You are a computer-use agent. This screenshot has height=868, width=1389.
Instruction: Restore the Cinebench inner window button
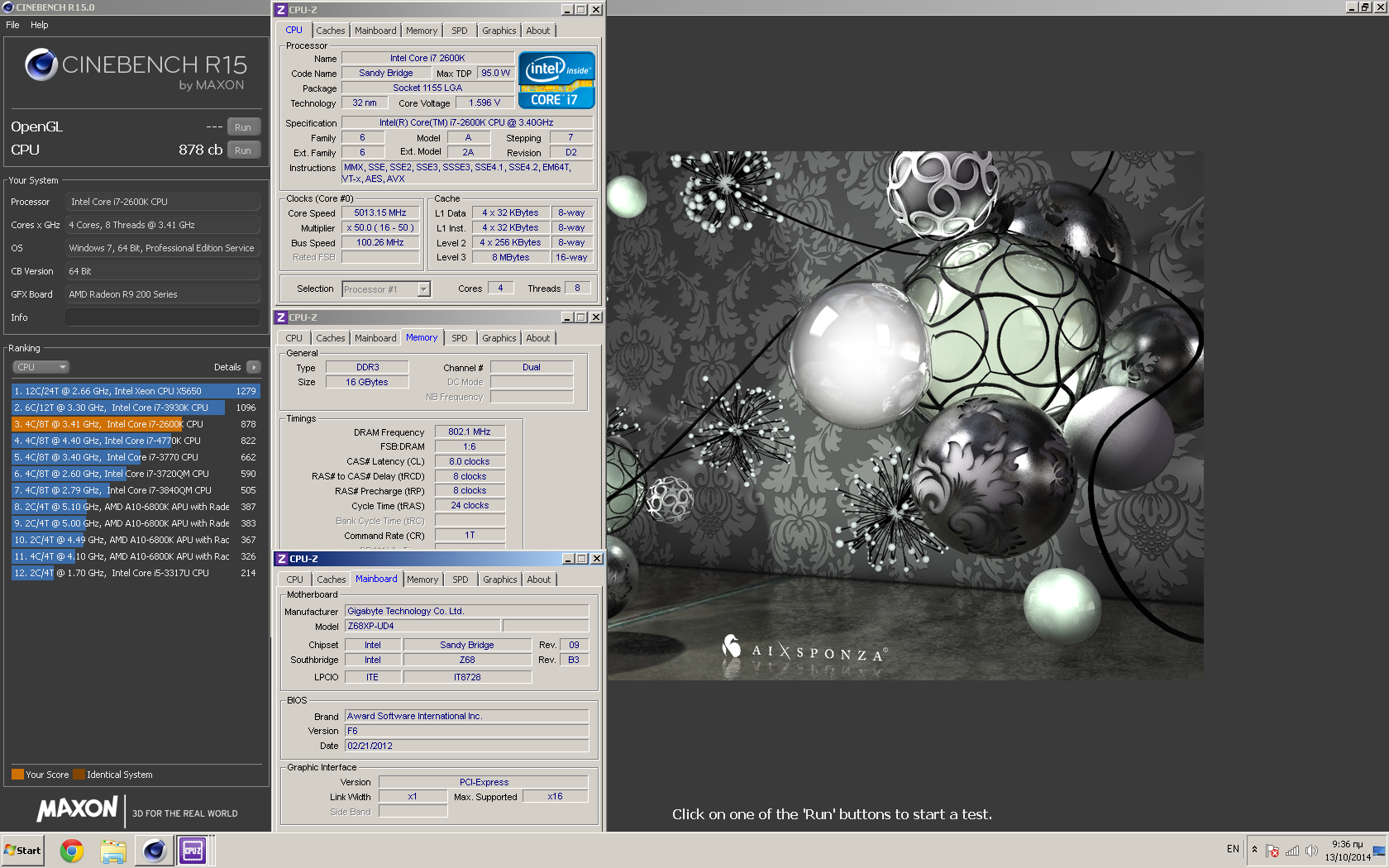tap(1365, 7)
